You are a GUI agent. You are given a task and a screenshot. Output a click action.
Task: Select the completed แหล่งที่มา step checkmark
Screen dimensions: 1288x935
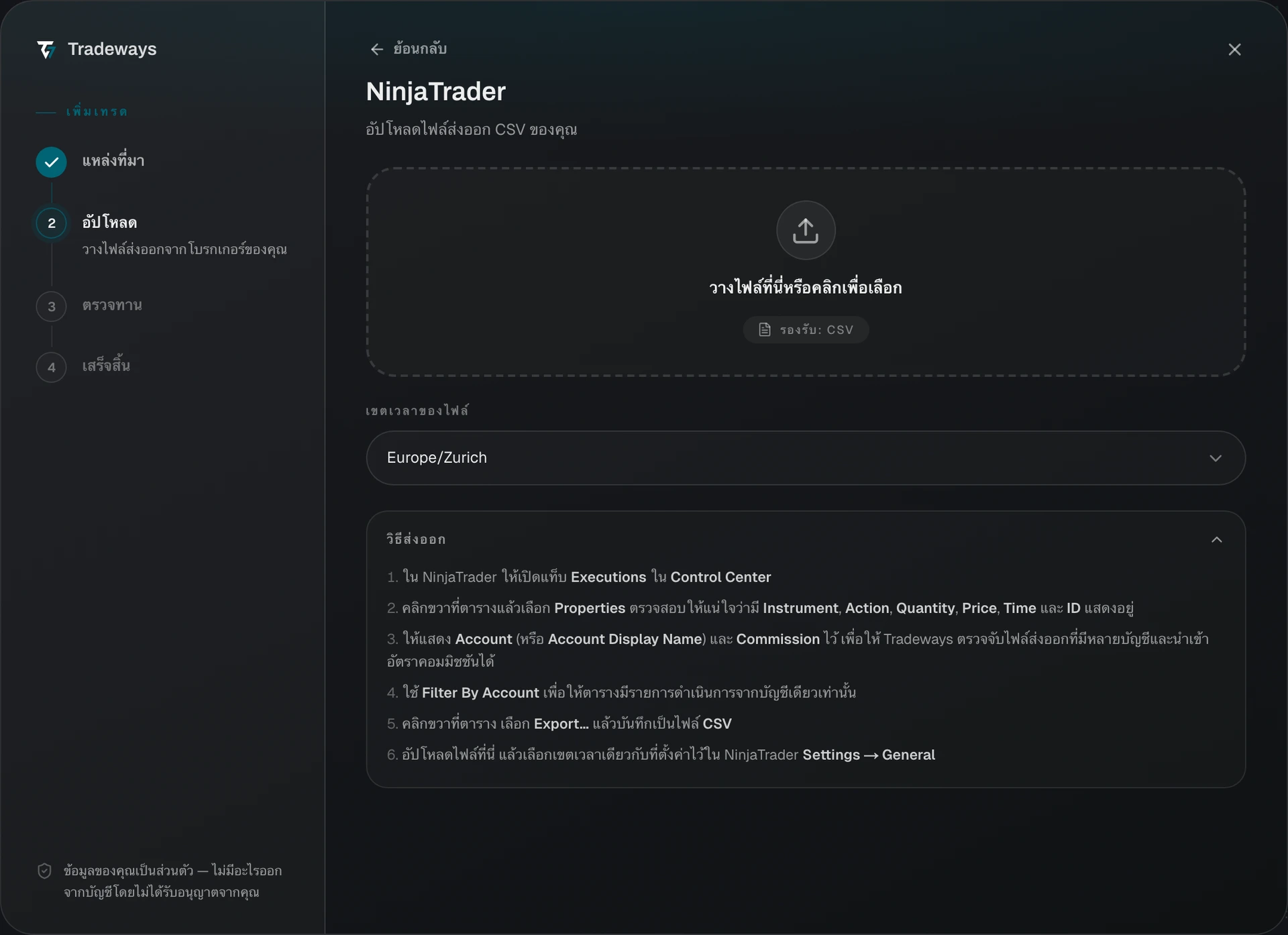pyautogui.click(x=51, y=162)
